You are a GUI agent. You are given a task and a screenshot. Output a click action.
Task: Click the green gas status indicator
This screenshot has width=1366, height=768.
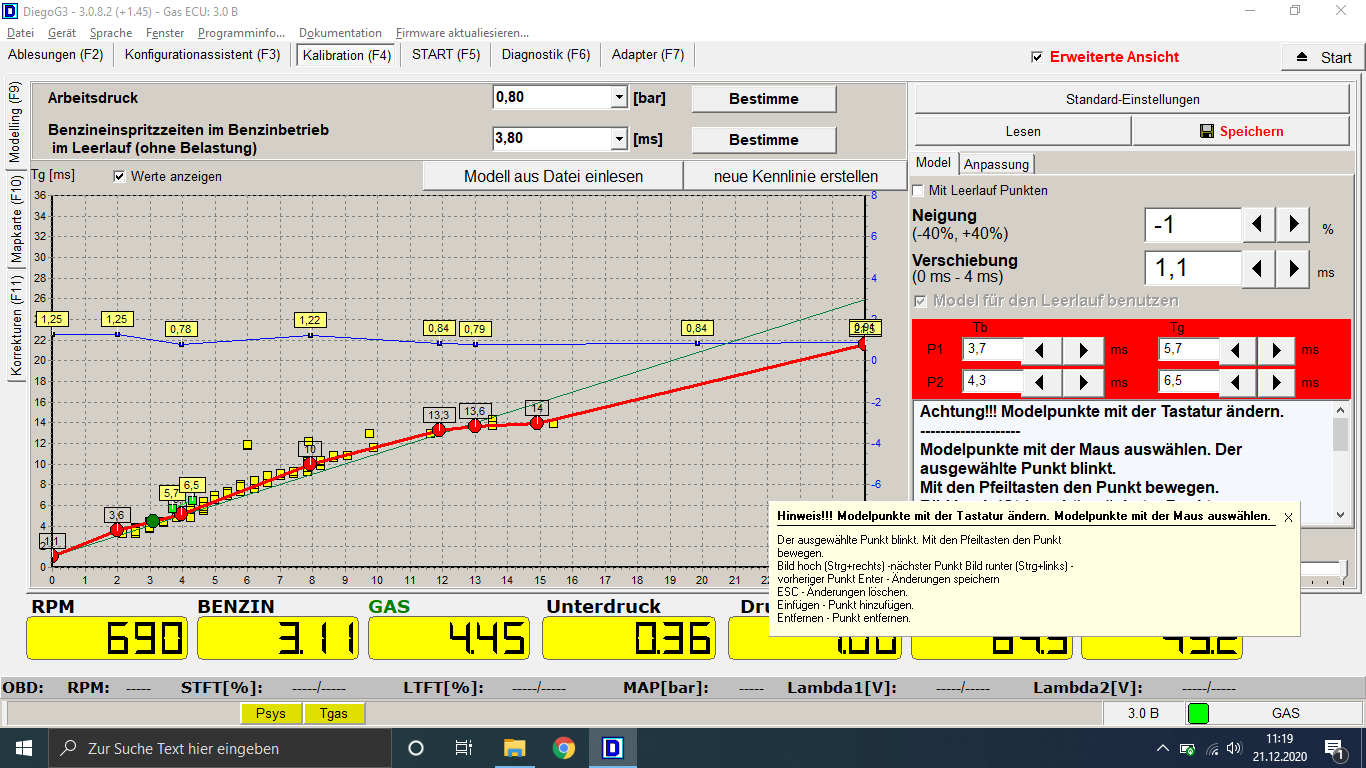1197,713
